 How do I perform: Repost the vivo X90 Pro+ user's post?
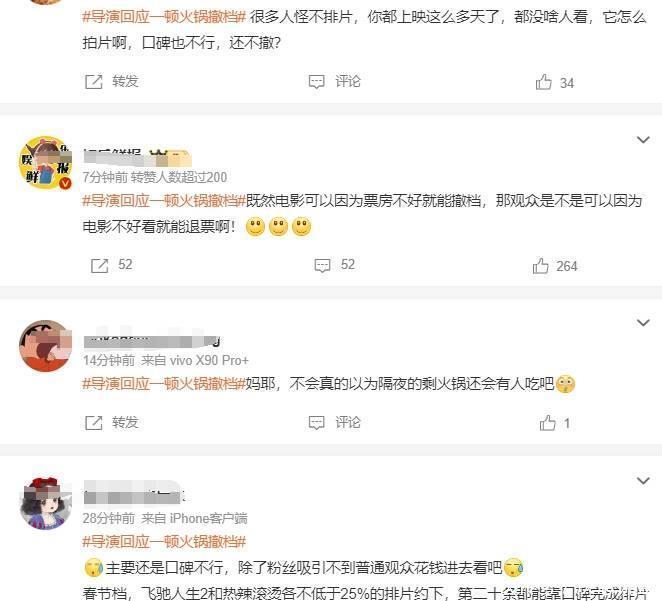coord(111,422)
